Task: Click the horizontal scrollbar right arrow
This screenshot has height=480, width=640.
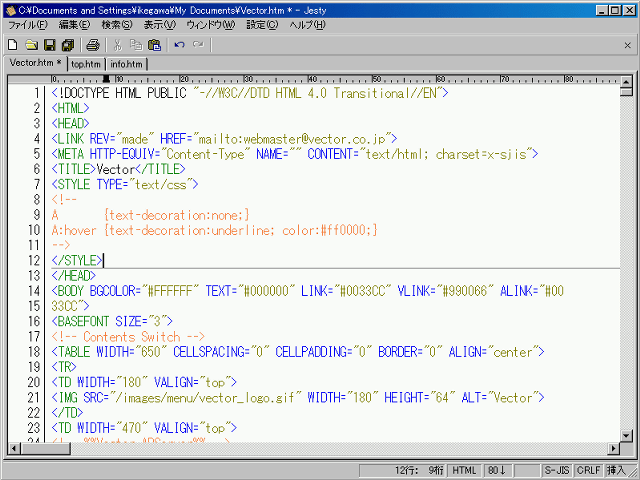Action: point(613,449)
